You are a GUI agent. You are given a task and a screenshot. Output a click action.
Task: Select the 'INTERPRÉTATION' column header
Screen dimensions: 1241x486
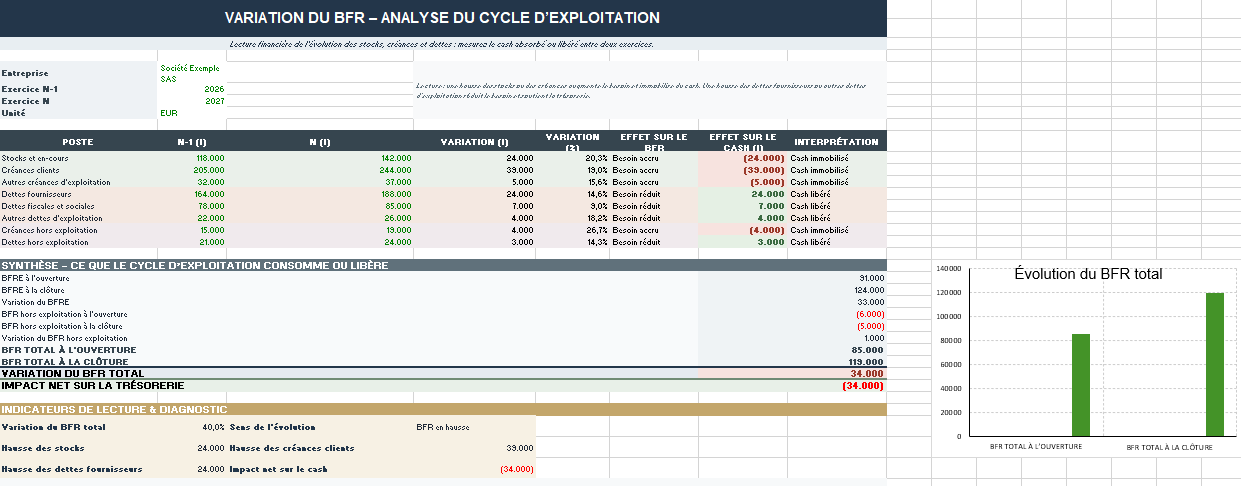[836, 142]
